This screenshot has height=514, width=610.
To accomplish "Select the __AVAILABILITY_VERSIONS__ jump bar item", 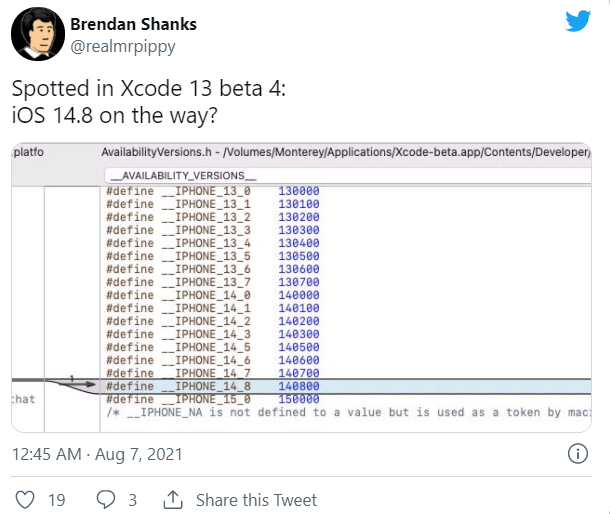I will point(183,175).
